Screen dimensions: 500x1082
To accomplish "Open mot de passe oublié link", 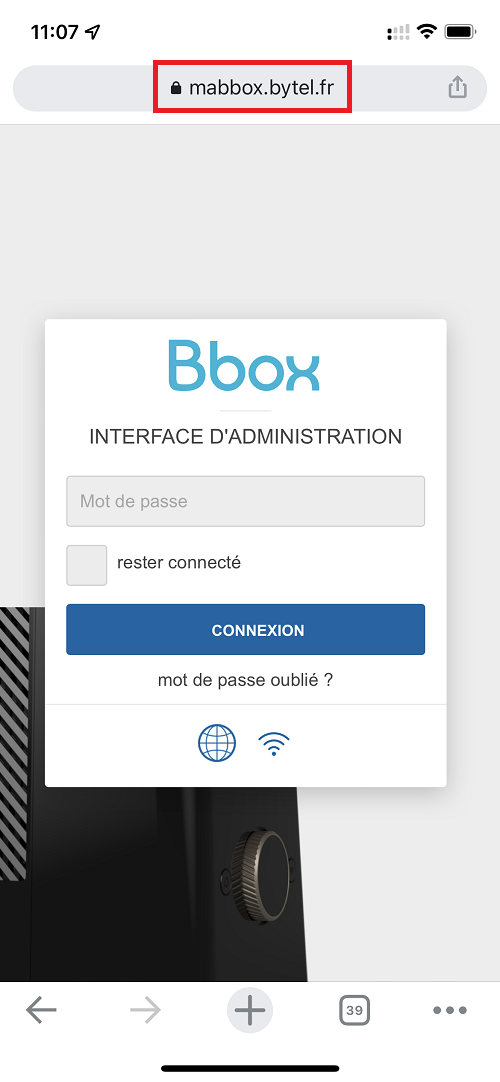I will 246,680.
